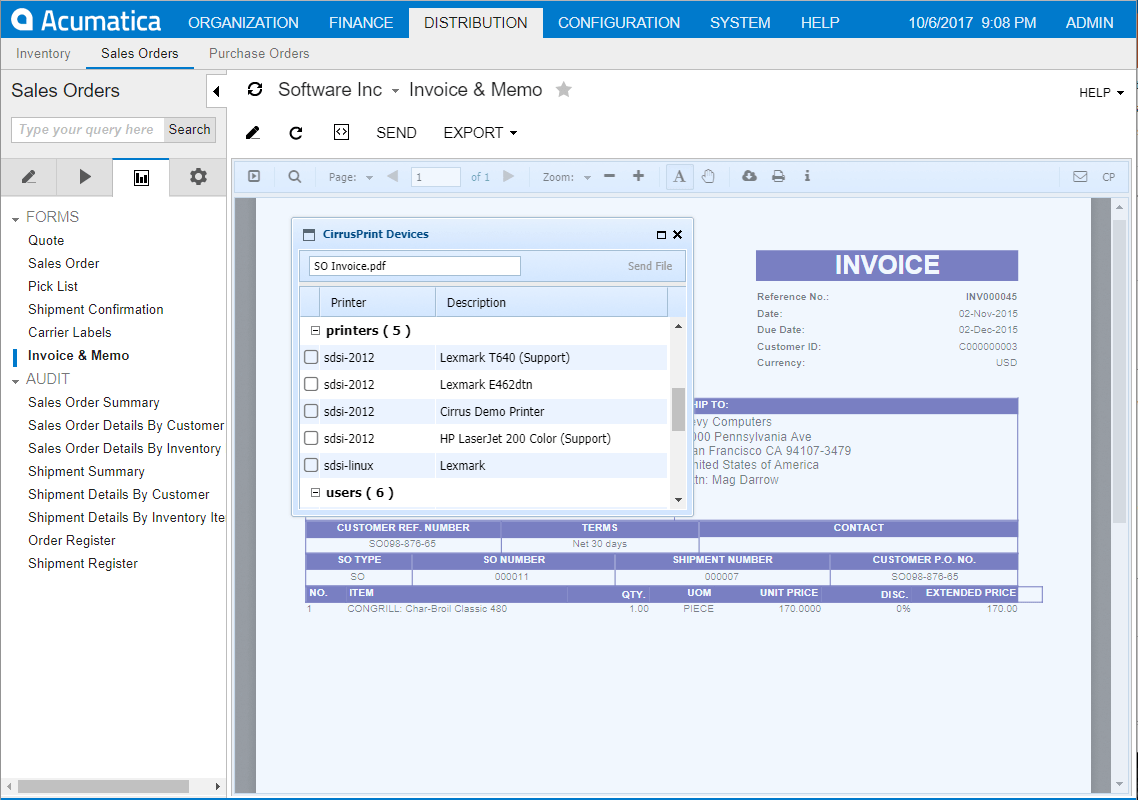
Task: Open the Software Inc company dropdown
Action: click(x=396, y=91)
